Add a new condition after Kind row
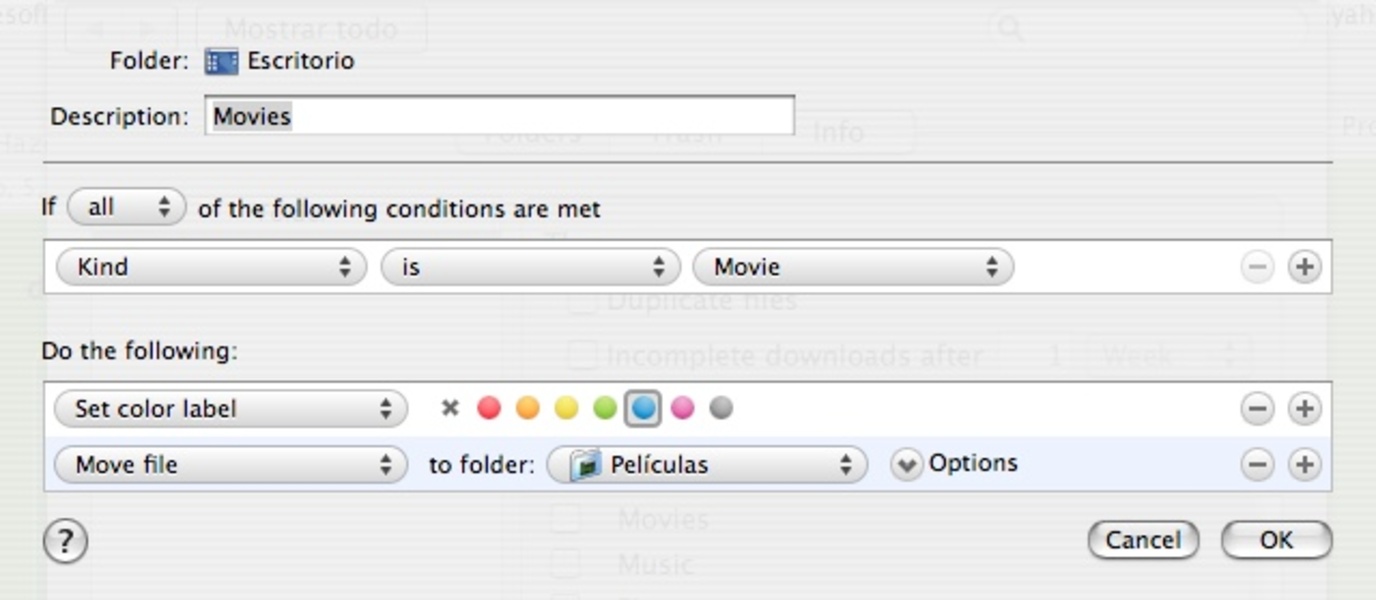1376x600 pixels. [x=1304, y=267]
